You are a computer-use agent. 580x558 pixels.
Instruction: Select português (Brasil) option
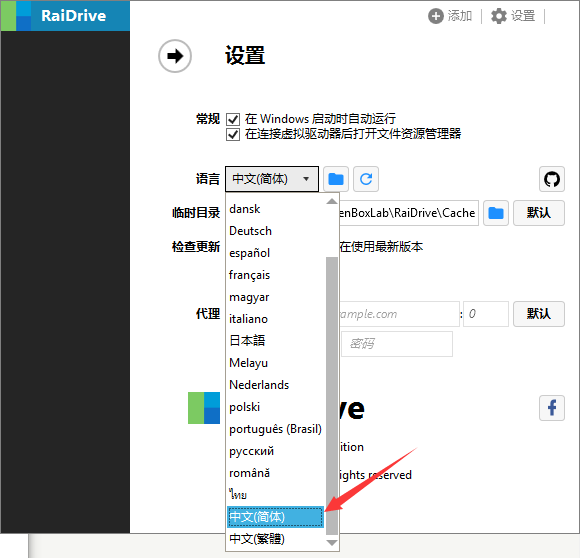276,429
